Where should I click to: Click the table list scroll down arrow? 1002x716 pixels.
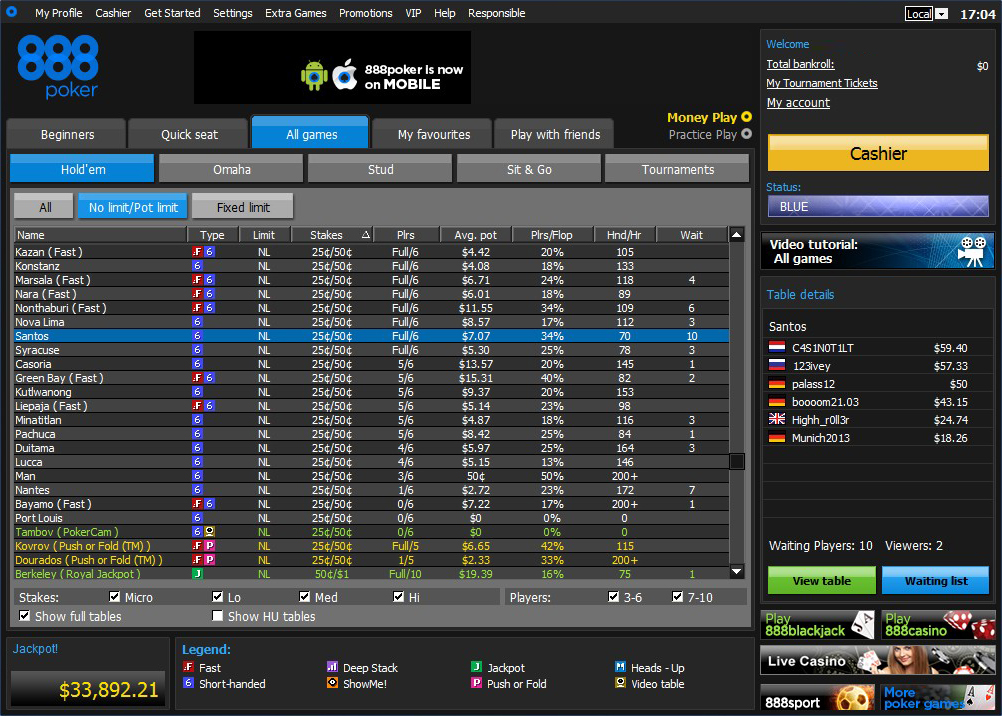pos(737,572)
